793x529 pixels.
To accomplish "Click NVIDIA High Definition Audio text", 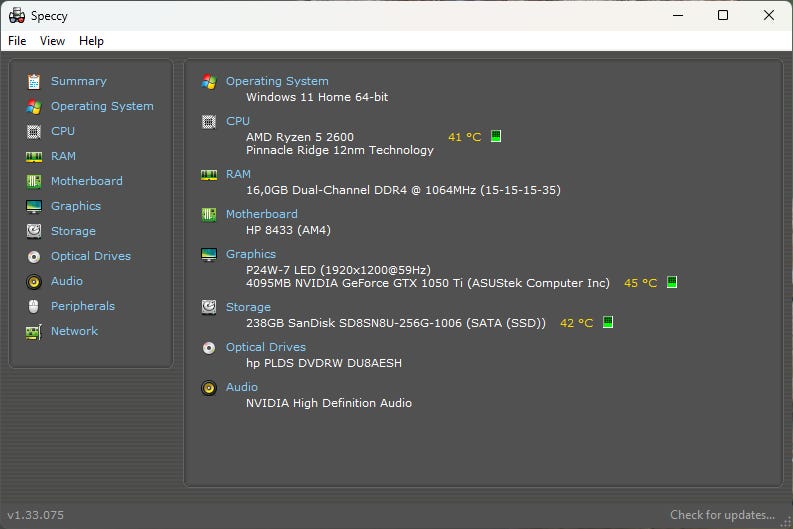I will point(329,403).
